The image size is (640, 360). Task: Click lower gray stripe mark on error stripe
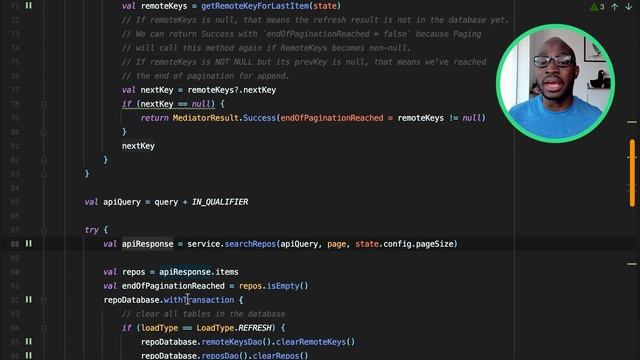632,264
